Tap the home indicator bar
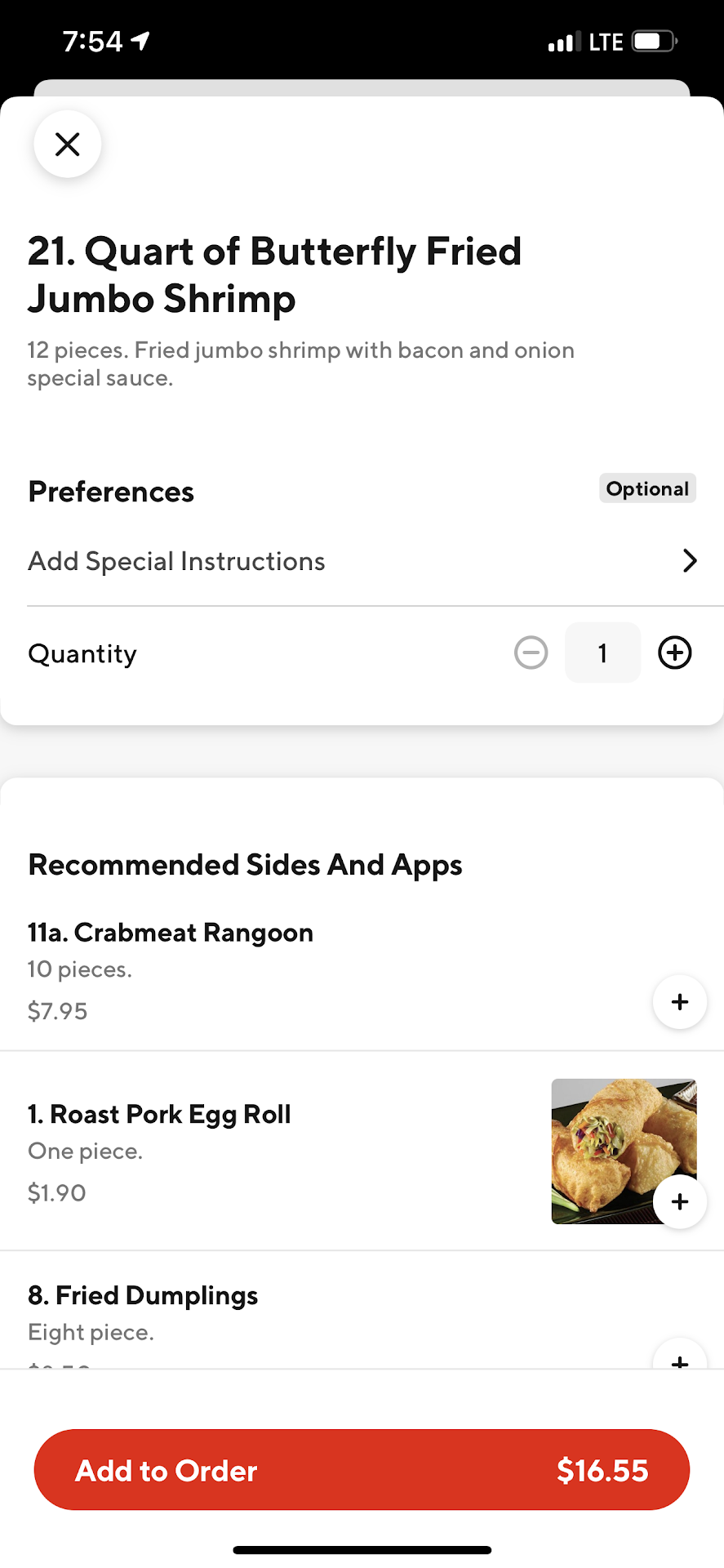 click(x=362, y=1549)
